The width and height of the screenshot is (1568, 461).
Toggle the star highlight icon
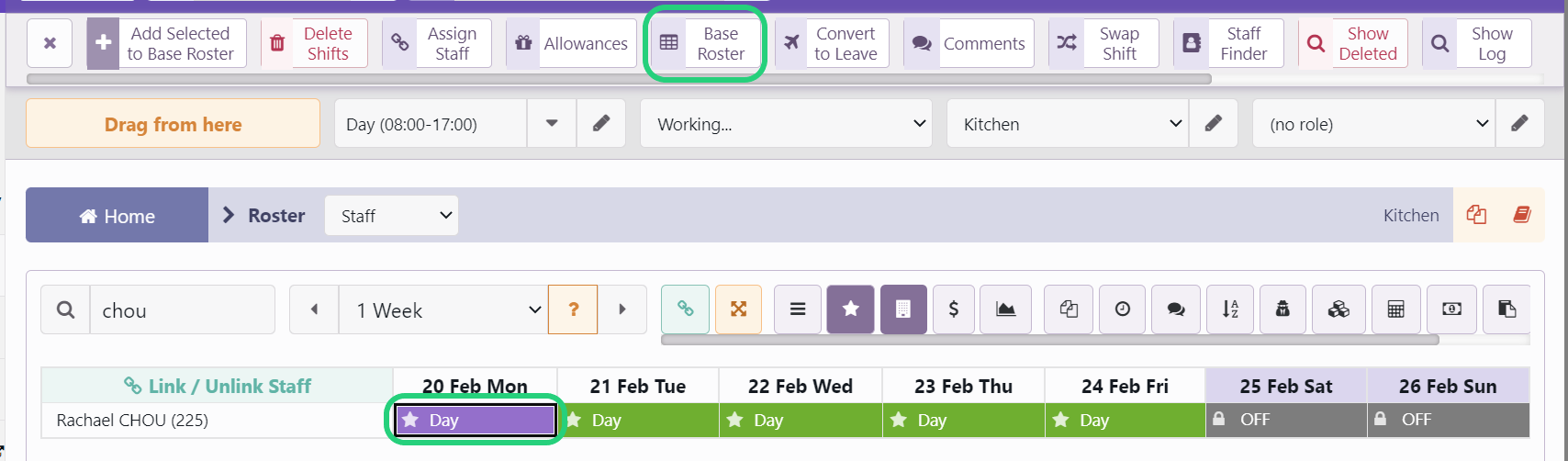[850, 309]
